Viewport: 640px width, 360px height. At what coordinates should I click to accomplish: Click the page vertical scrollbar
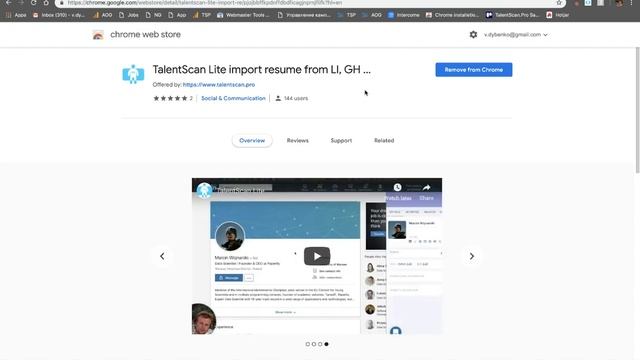(637, 110)
